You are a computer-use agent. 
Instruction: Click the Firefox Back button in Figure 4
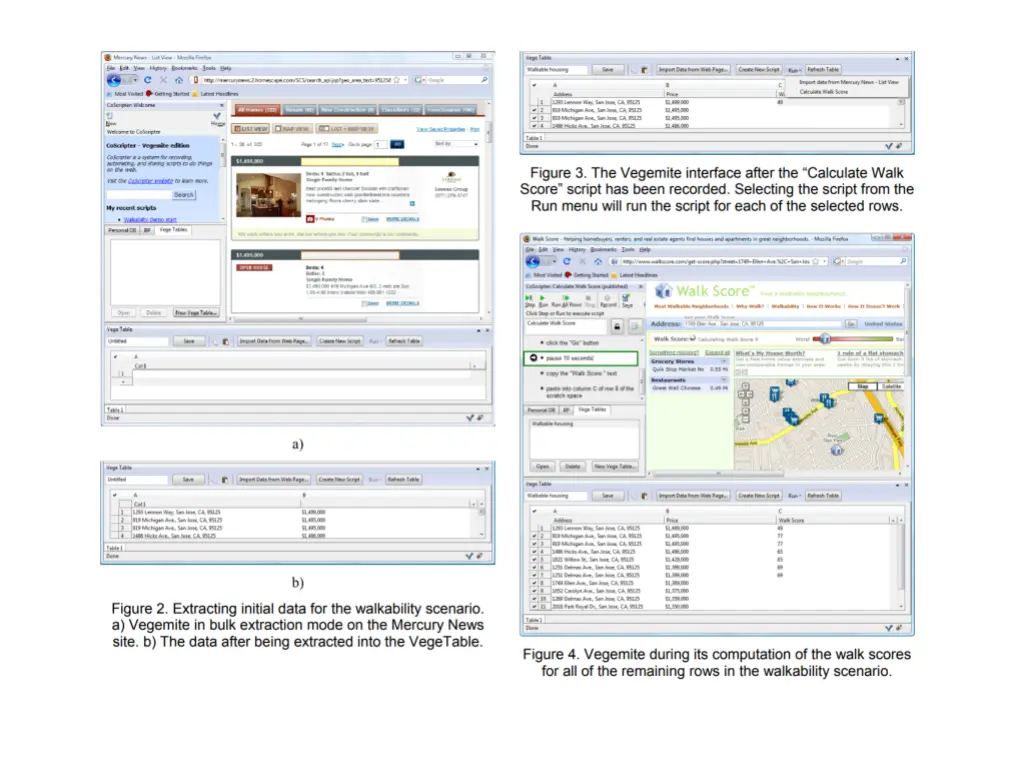point(534,261)
